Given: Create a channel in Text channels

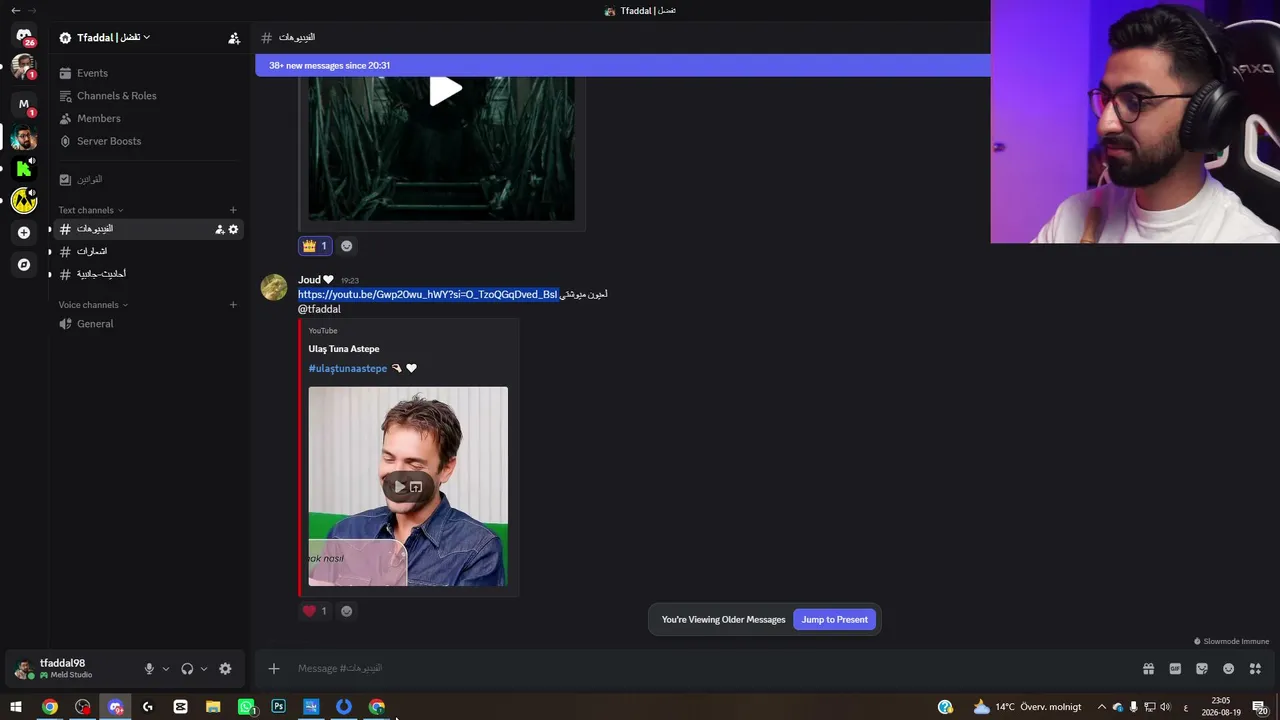Looking at the screenshot, I should [233, 210].
